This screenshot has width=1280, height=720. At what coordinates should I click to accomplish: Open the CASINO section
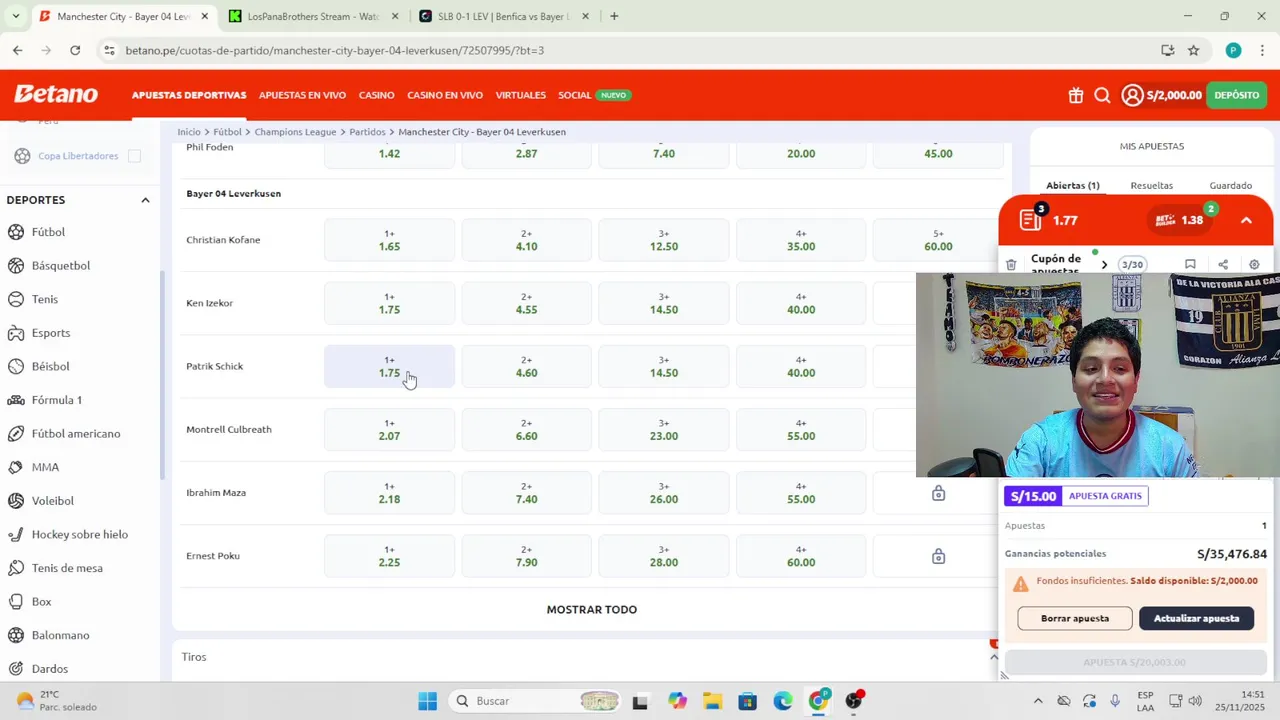click(376, 95)
